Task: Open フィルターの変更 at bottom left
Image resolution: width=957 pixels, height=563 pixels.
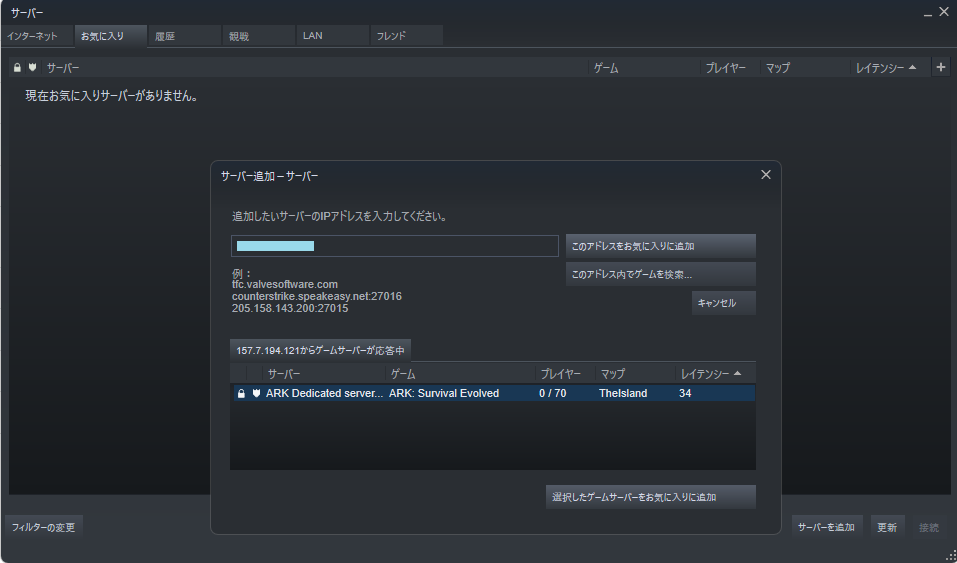Action: 44,526
